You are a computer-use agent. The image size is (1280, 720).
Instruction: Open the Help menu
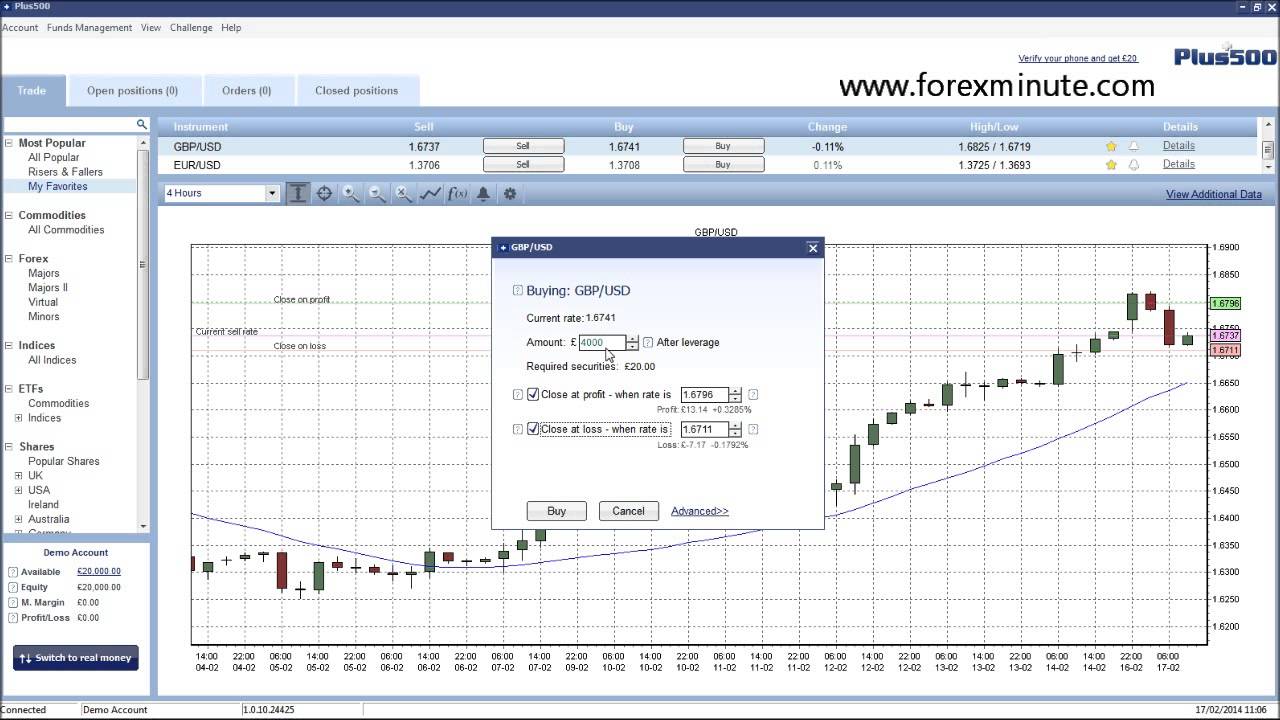231,28
